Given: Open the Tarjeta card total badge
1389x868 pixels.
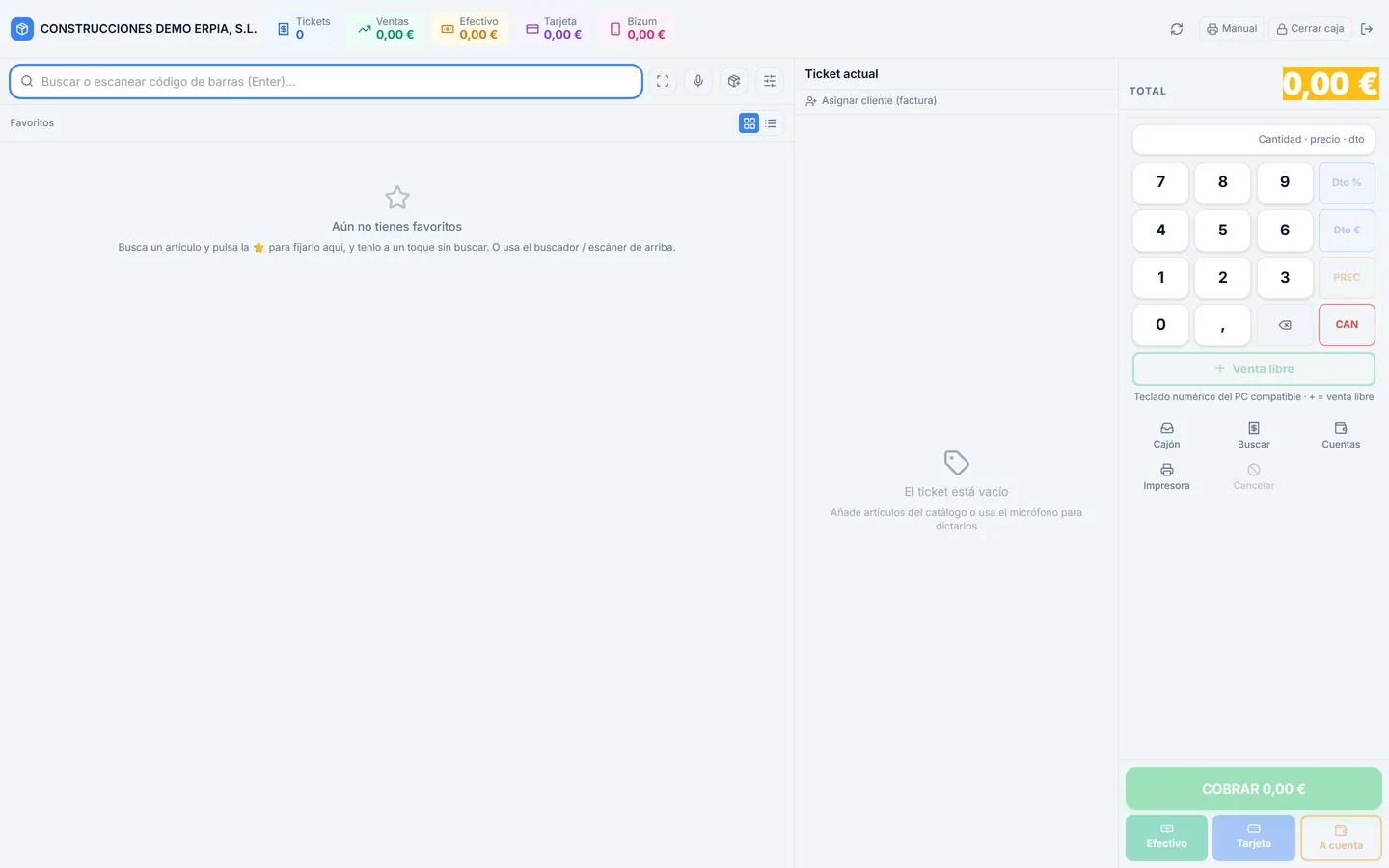Looking at the screenshot, I should coord(554,29).
